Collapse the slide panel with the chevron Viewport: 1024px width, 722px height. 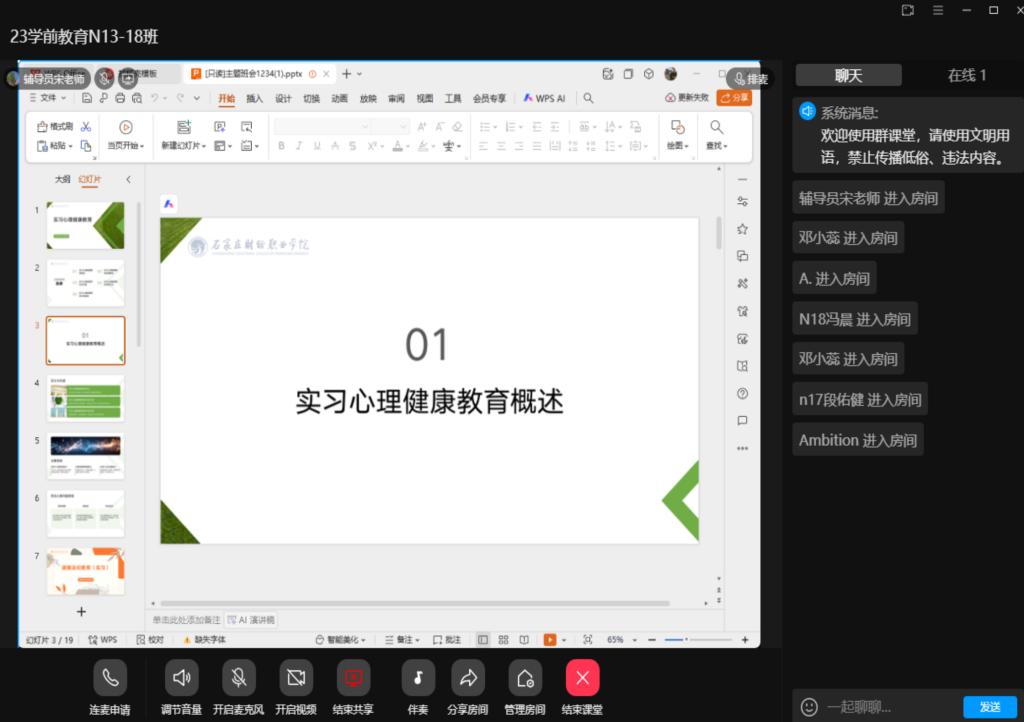(x=128, y=180)
